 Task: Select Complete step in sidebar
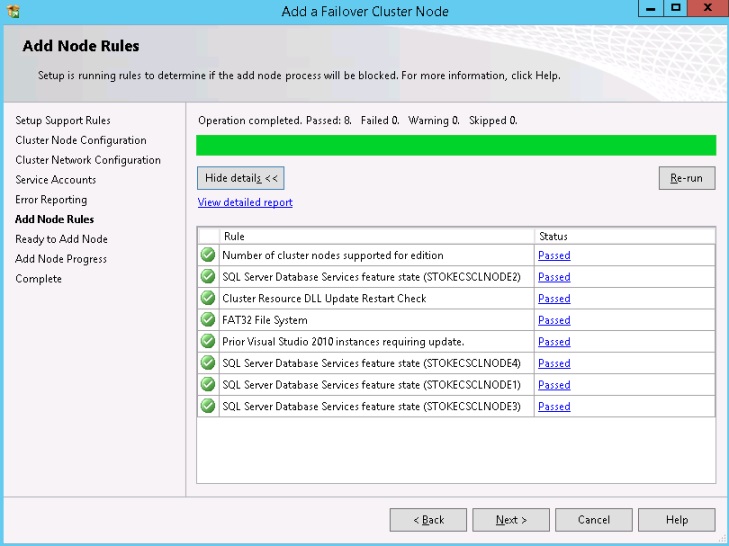tap(38, 279)
